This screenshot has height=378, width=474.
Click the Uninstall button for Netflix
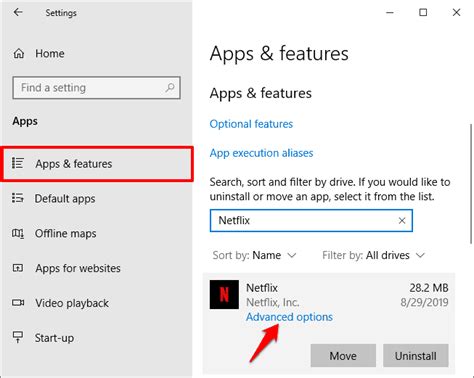click(416, 356)
